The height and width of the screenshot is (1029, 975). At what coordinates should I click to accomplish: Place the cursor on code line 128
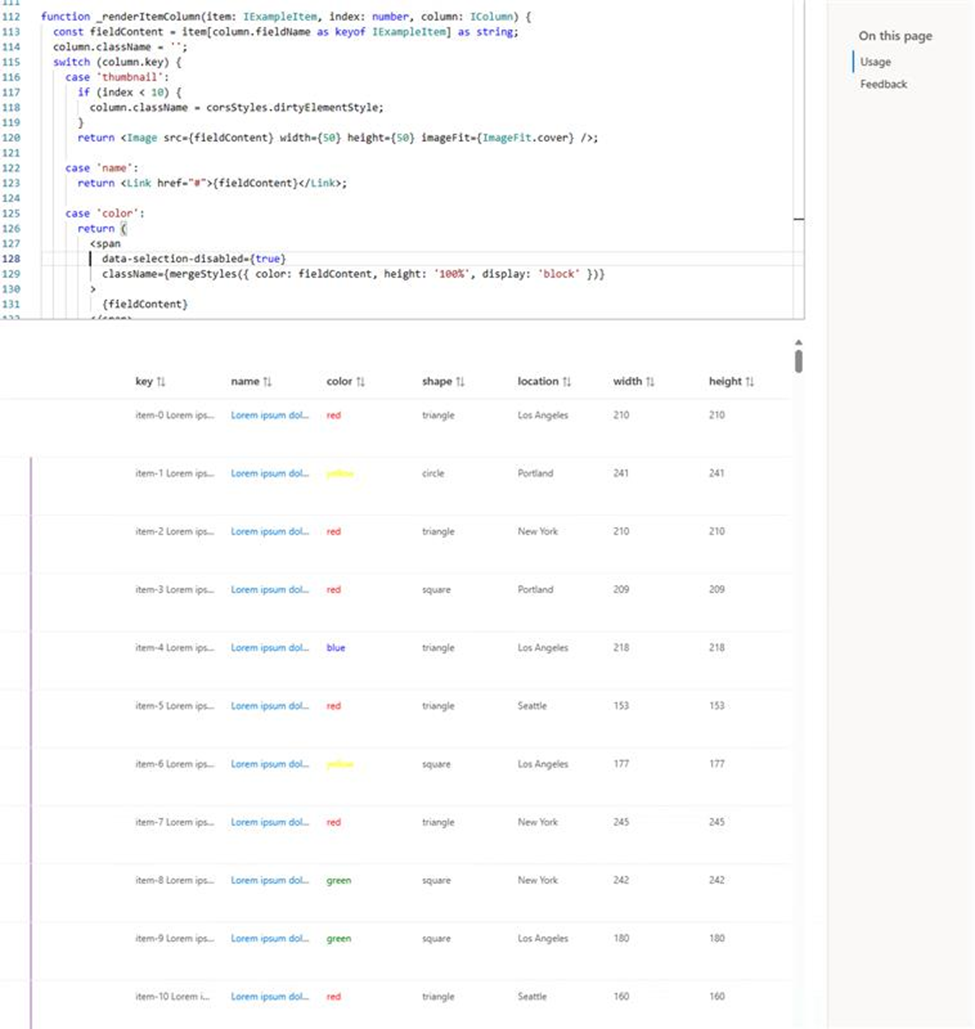click(x=200, y=258)
